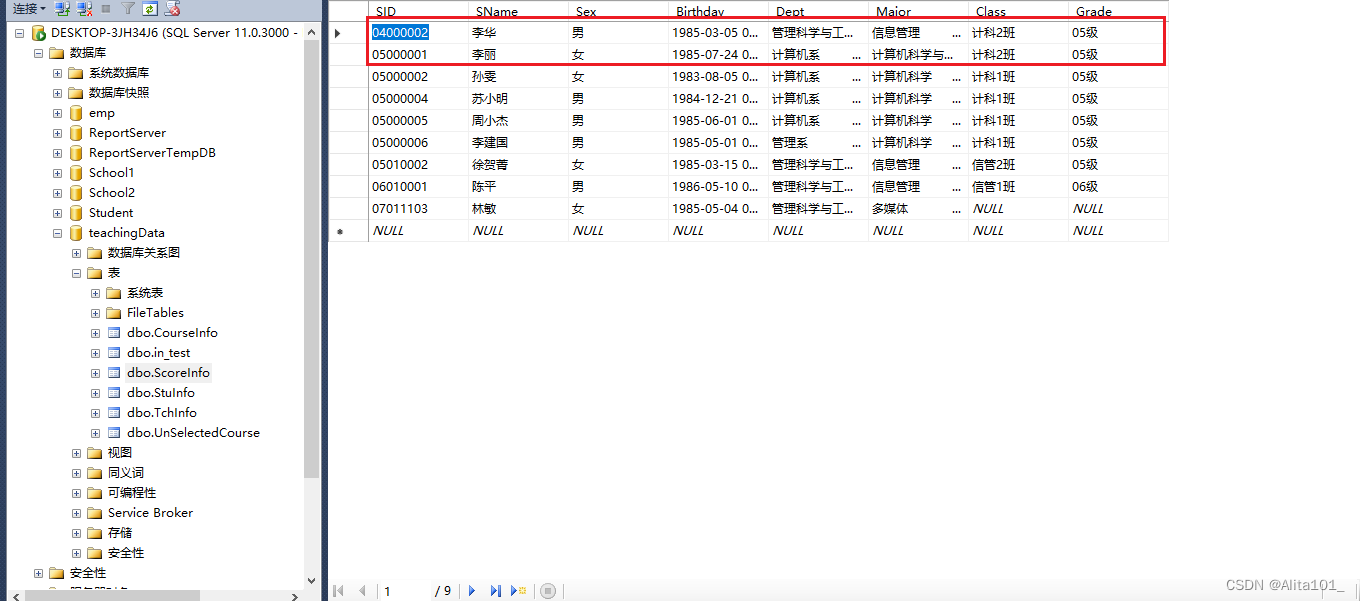Click the stop query execution button
1360x601 pixels.
pyautogui.click(x=548, y=590)
